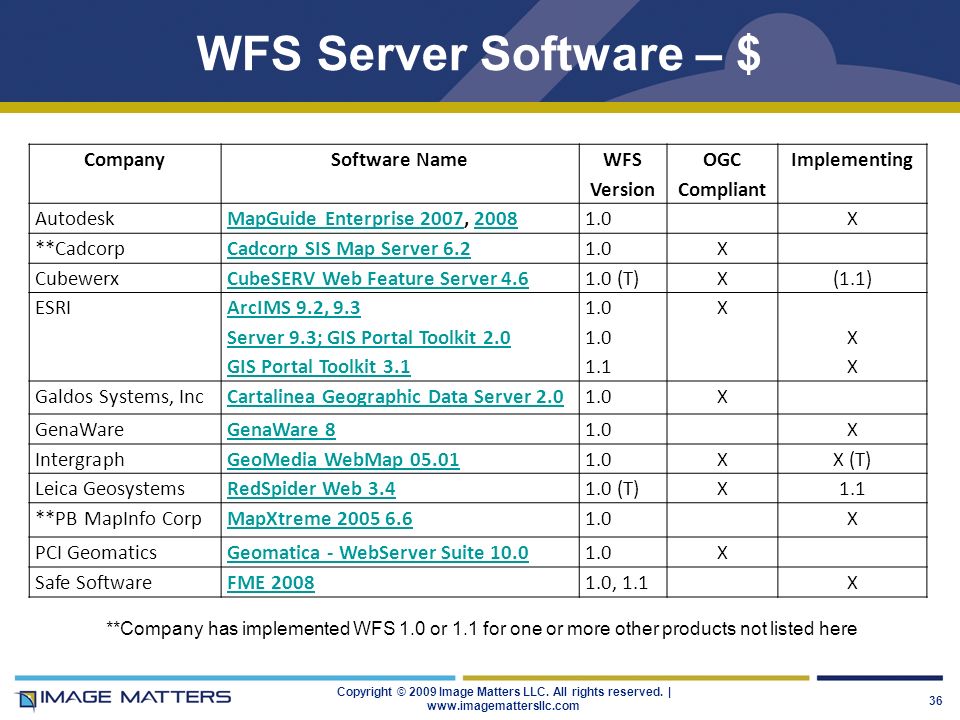Click the OGC Compliant column header
960x720 pixels.
(722, 174)
